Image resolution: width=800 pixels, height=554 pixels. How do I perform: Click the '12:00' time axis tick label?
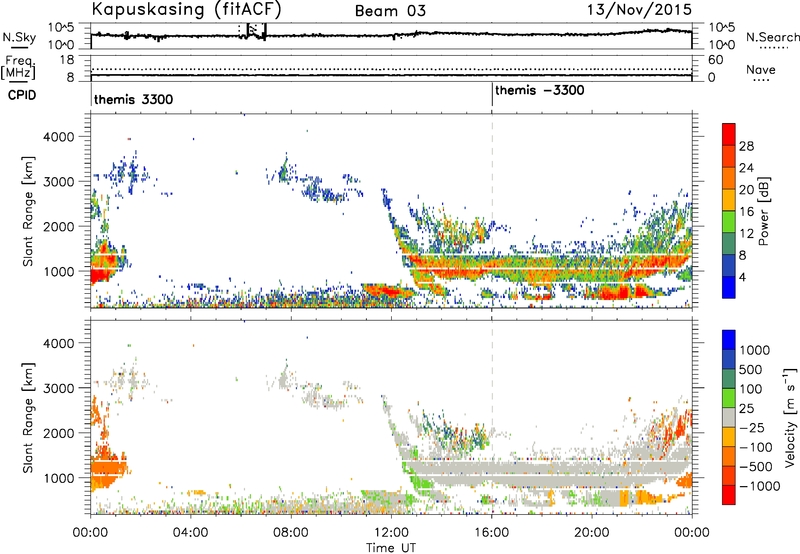391,533
